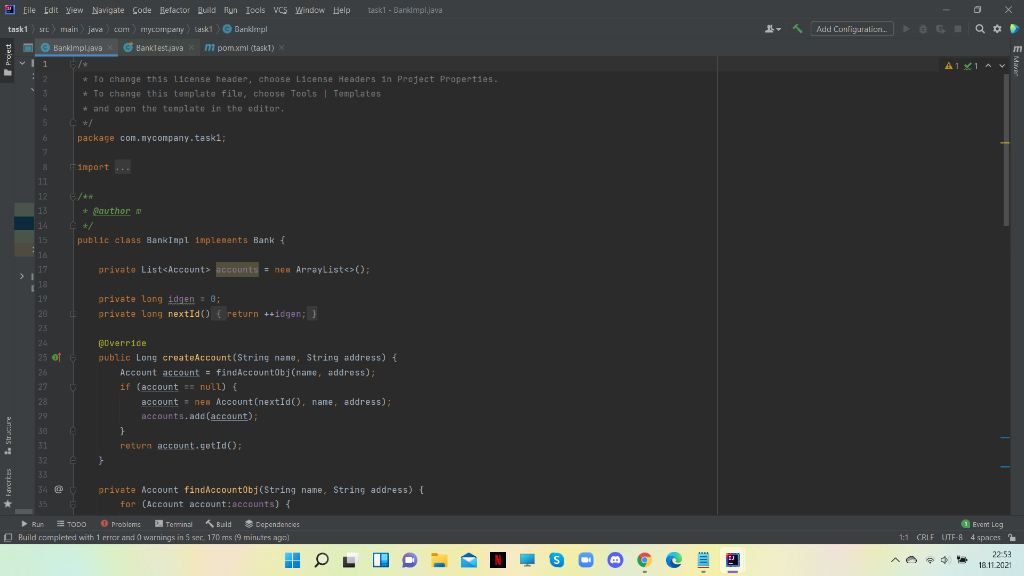
Task: Select the Debug bug icon
Action: 923,29
